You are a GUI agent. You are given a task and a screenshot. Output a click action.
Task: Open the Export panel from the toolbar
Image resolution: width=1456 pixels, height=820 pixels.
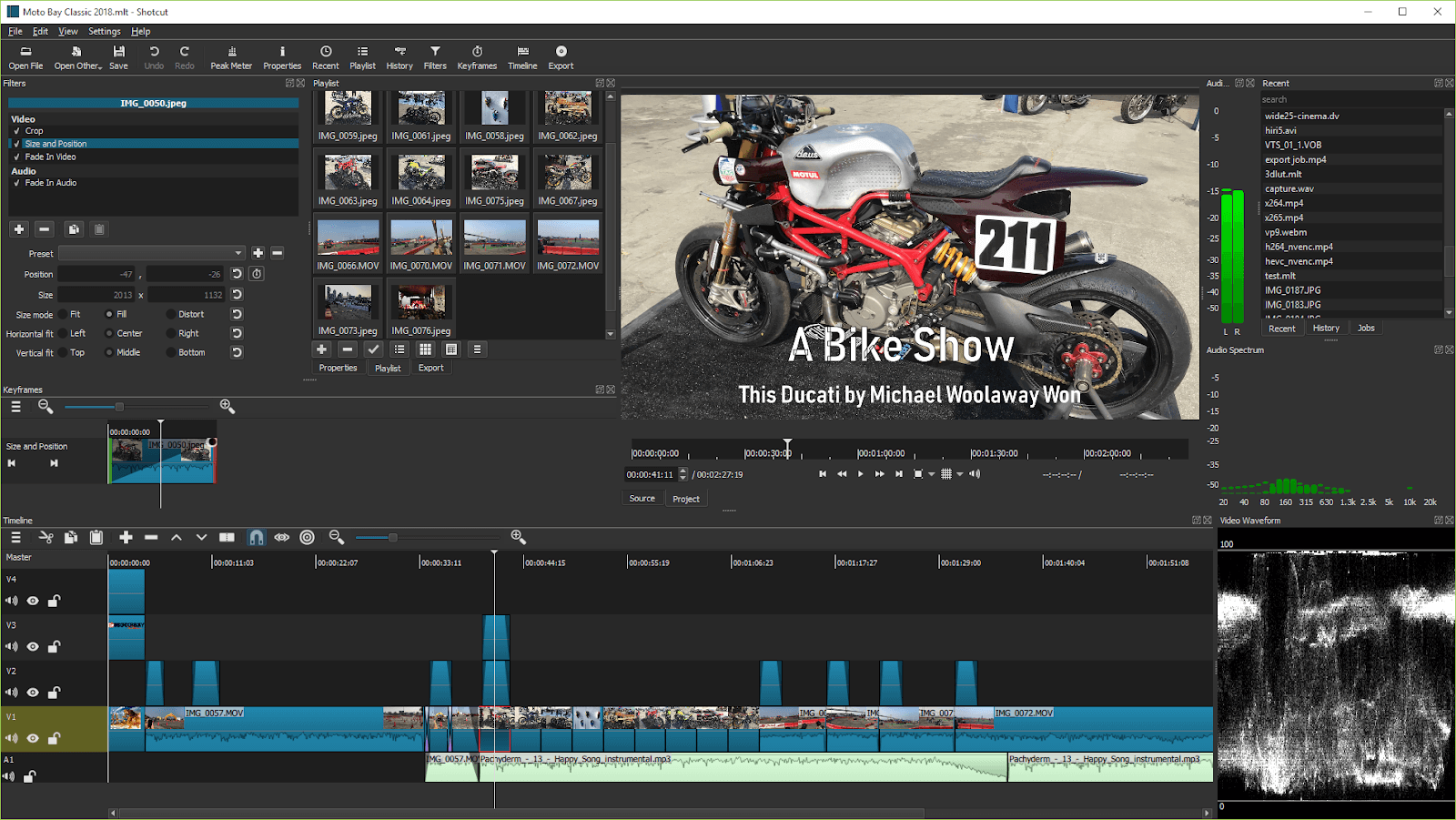click(561, 56)
